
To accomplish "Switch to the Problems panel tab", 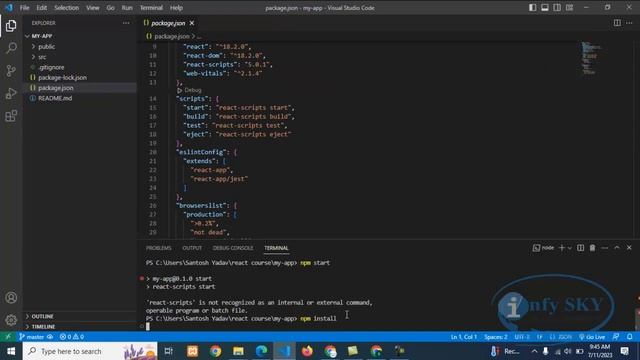I will 159,248.
